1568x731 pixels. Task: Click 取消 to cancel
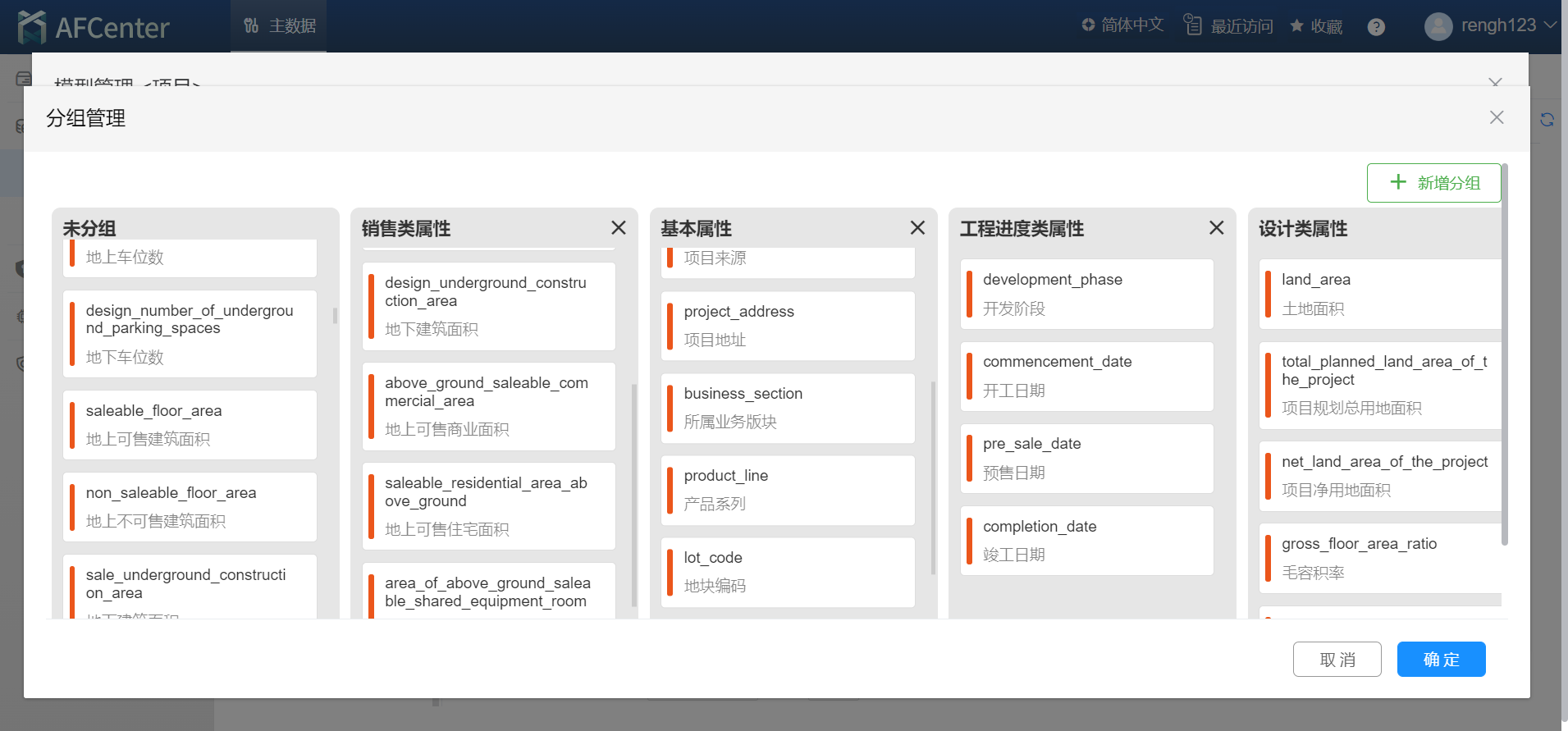pos(1337,659)
